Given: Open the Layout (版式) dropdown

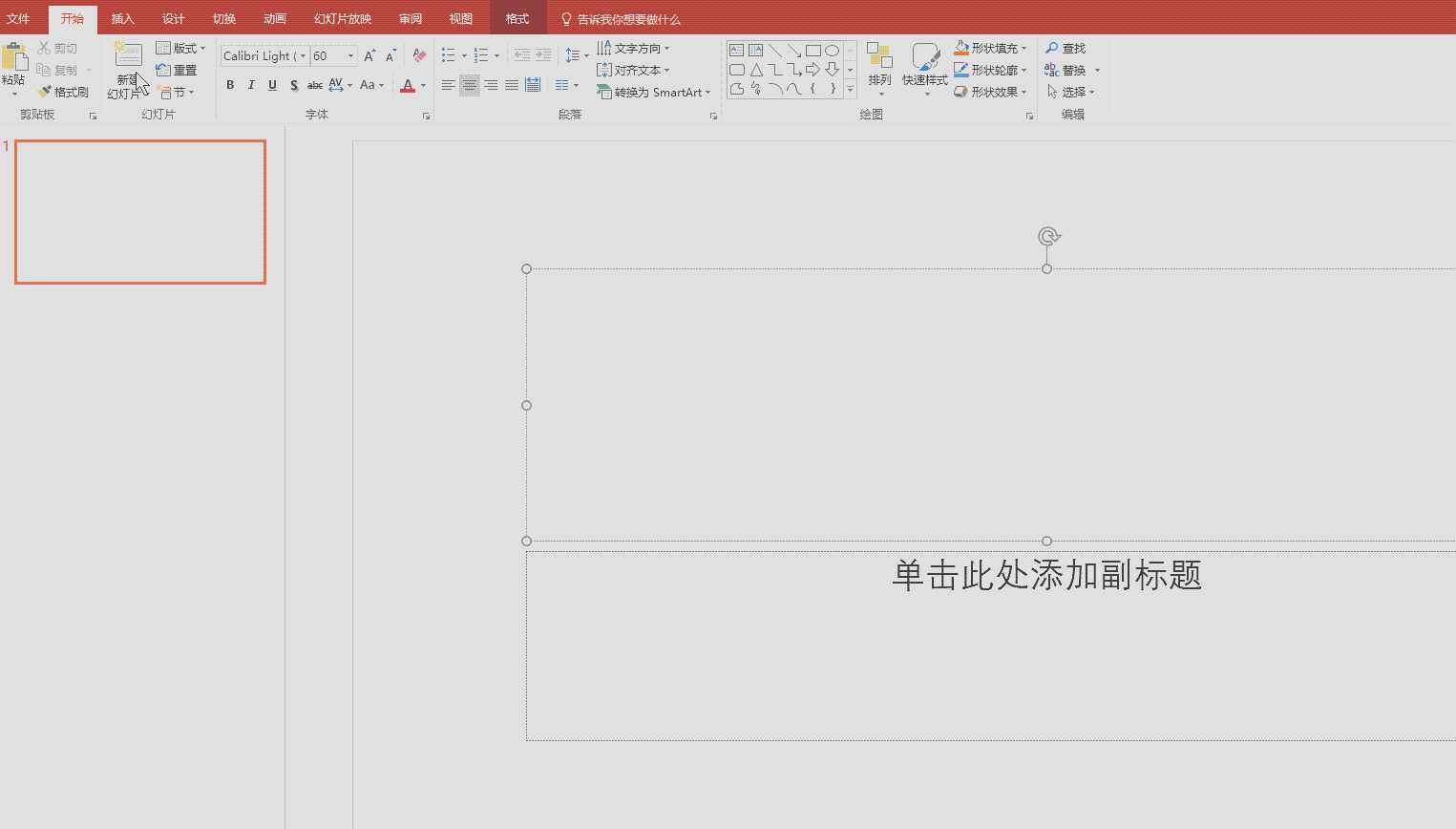Looking at the screenshot, I should (180, 48).
